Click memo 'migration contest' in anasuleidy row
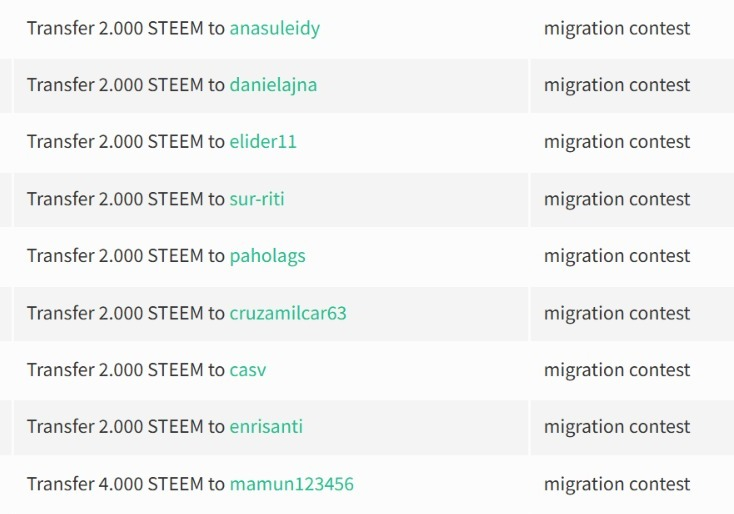Image resolution: width=734 pixels, height=514 pixels. click(617, 29)
